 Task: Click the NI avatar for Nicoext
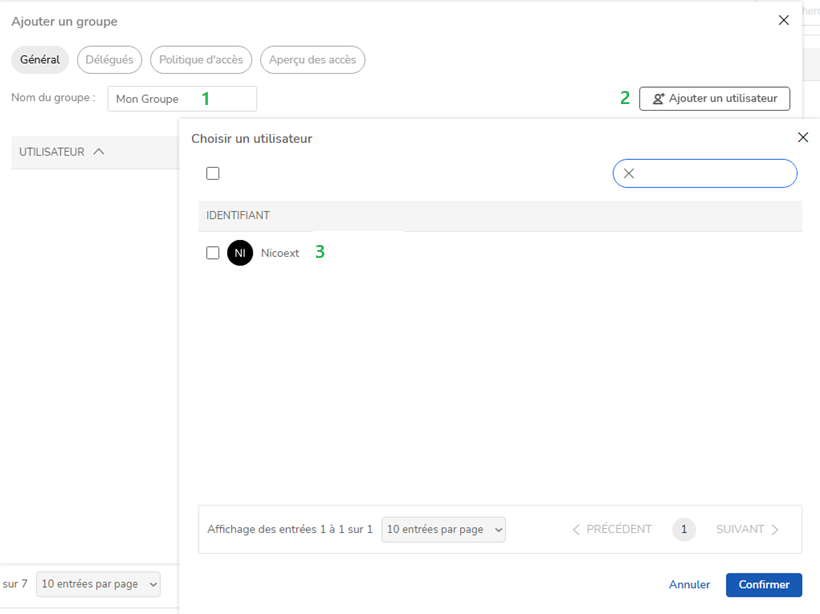click(240, 253)
